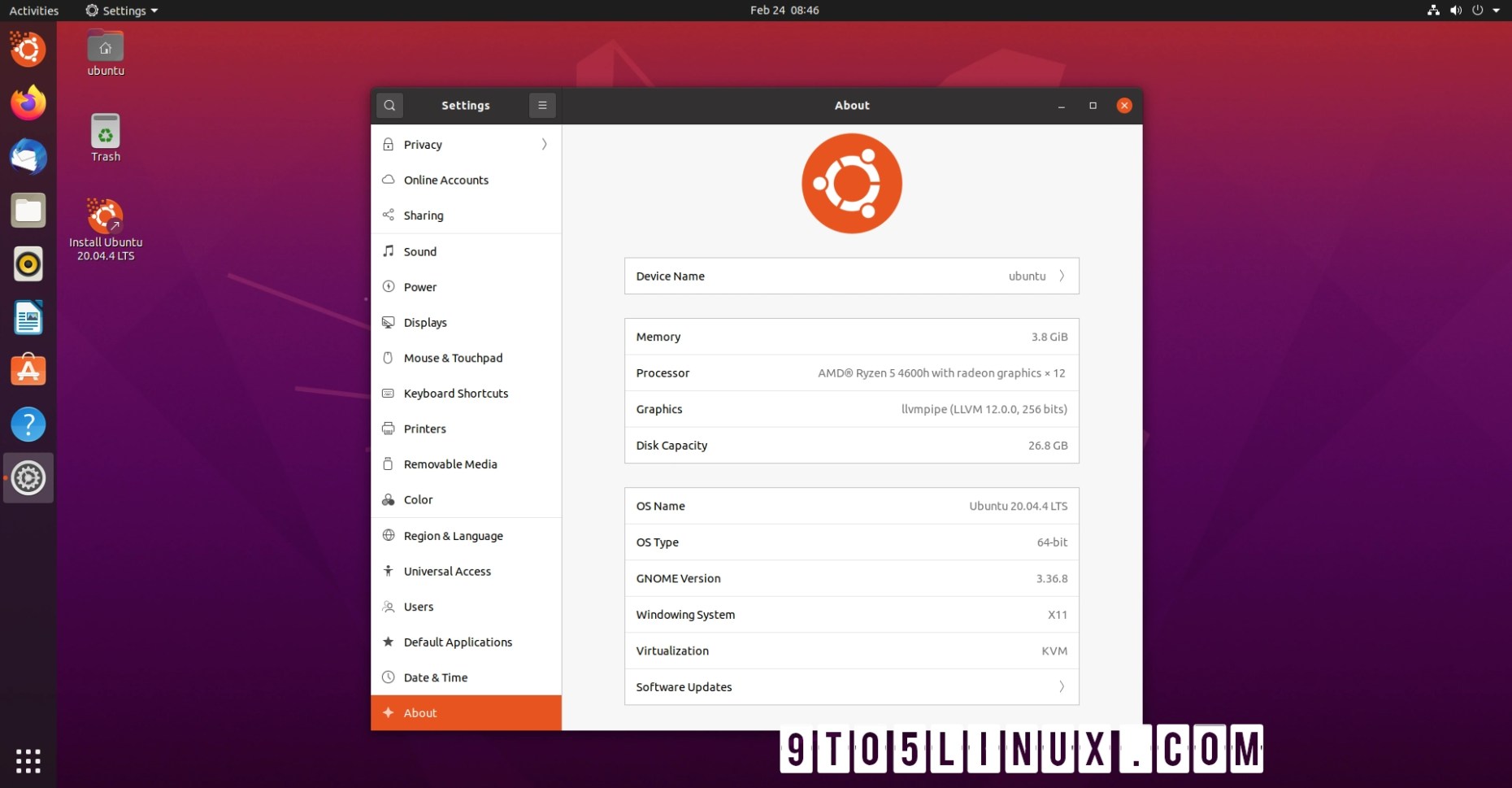Launch Thunderbird from the dock
The height and width of the screenshot is (788, 1512).
tap(28, 156)
